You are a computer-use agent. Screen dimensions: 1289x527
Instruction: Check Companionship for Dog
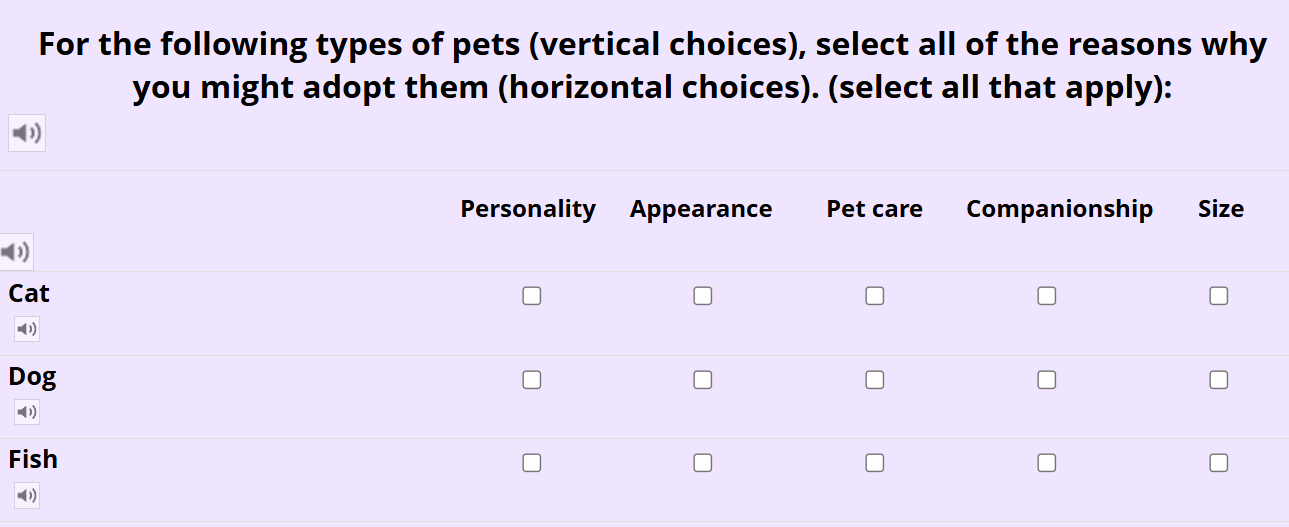point(1047,380)
